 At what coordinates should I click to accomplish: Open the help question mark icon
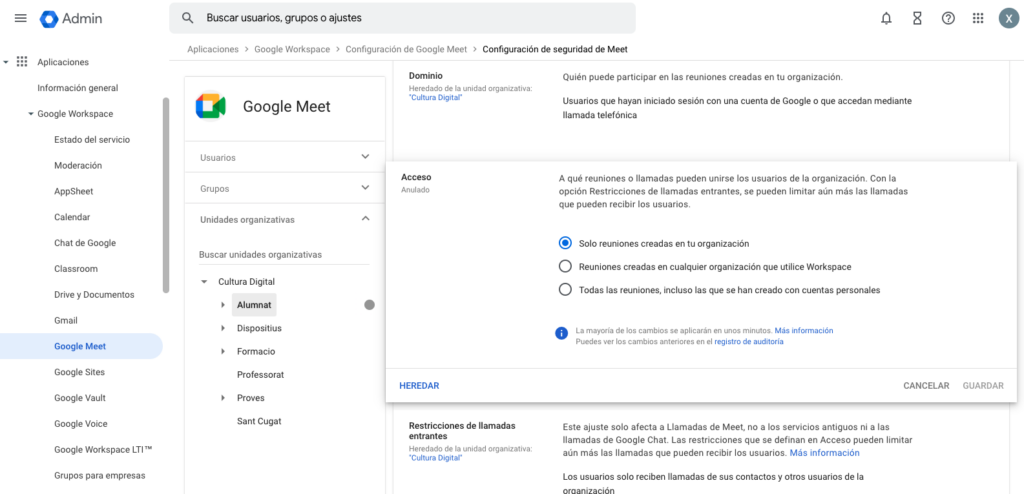[948, 18]
